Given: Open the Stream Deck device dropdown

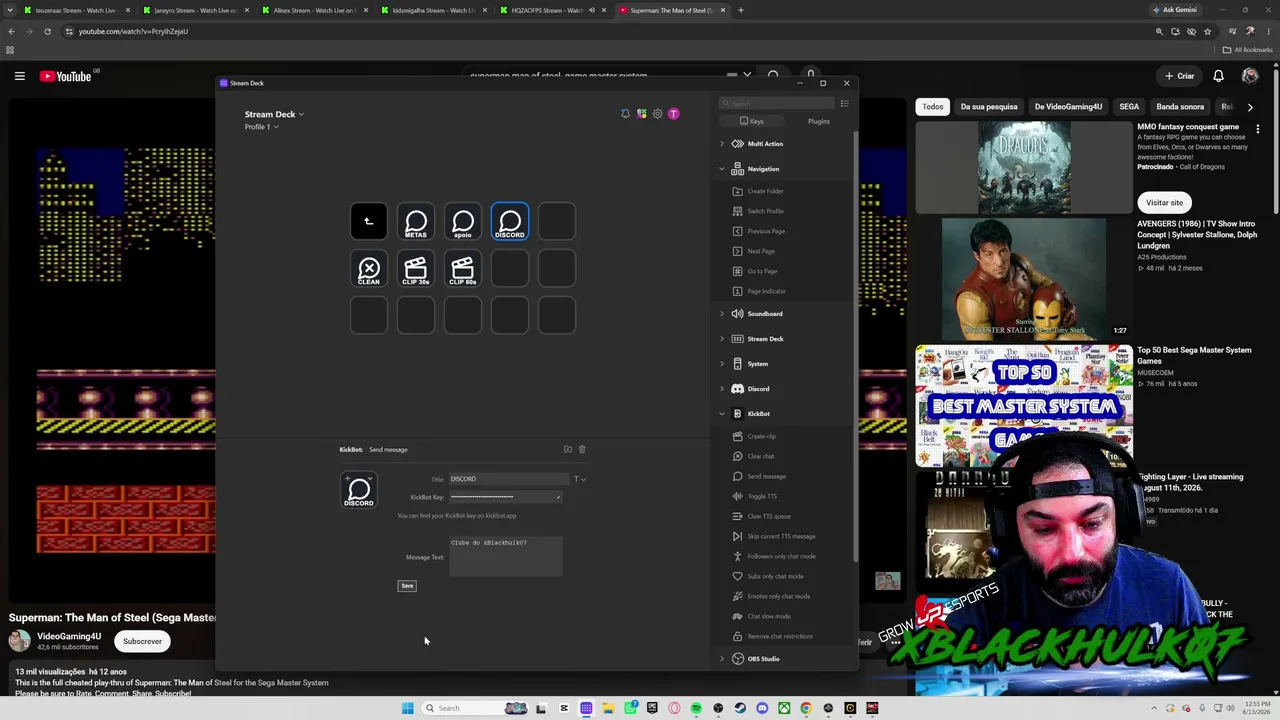Looking at the screenshot, I should click(x=274, y=114).
